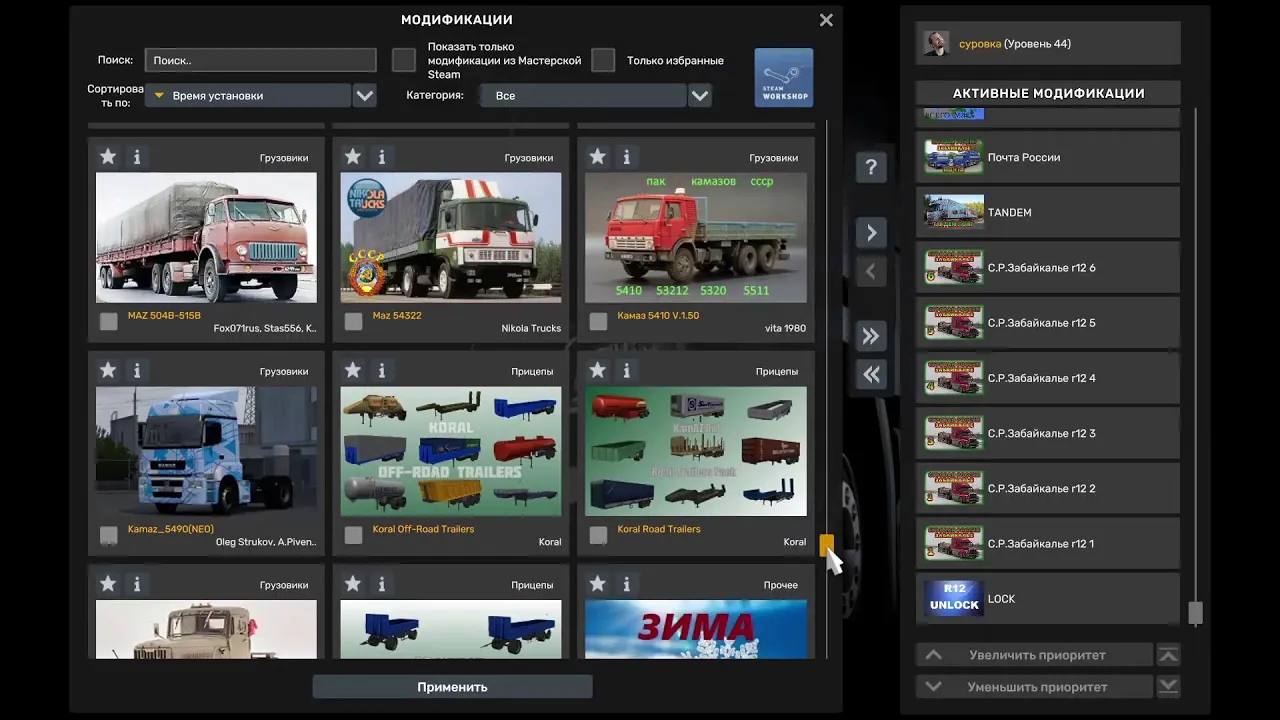This screenshot has width=1280, height=720.
Task: Select the Камаз 5410 truck thumbnail
Action: point(696,238)
